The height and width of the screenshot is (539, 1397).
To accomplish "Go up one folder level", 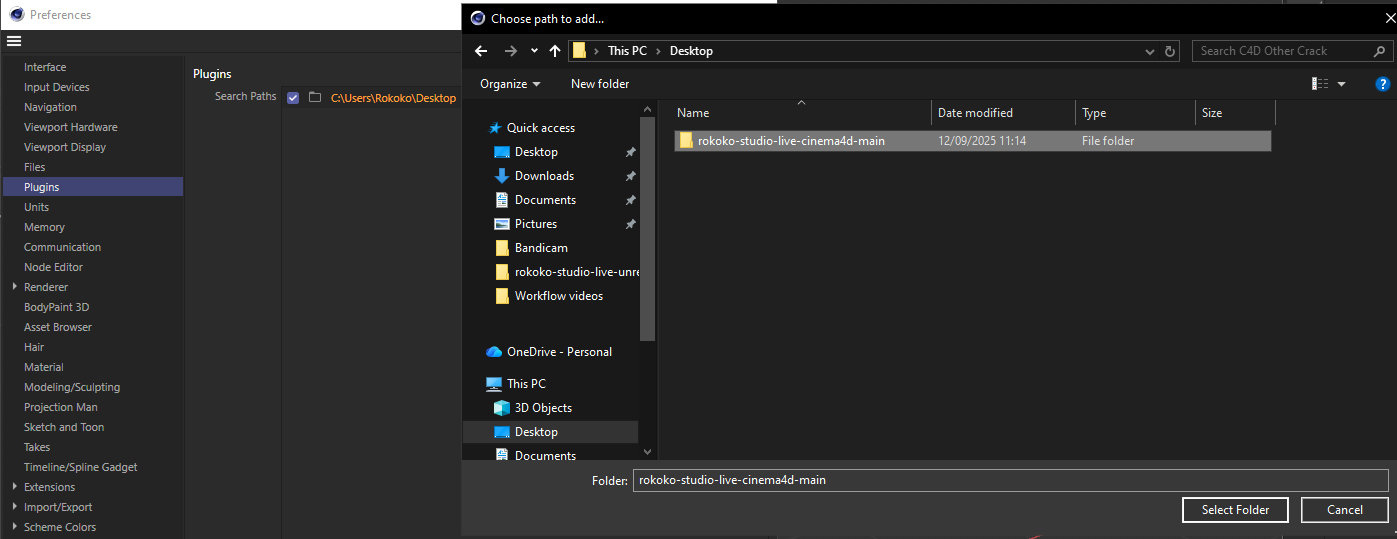I will pyautogui.click(x=555, y=51).
